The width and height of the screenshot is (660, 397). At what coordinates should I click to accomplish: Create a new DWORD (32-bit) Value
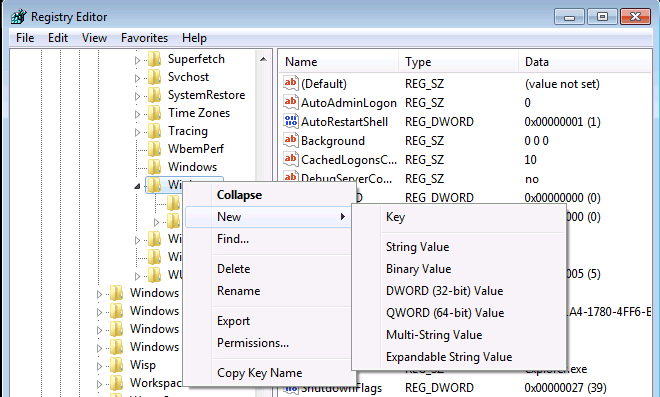tap(459, 291)
